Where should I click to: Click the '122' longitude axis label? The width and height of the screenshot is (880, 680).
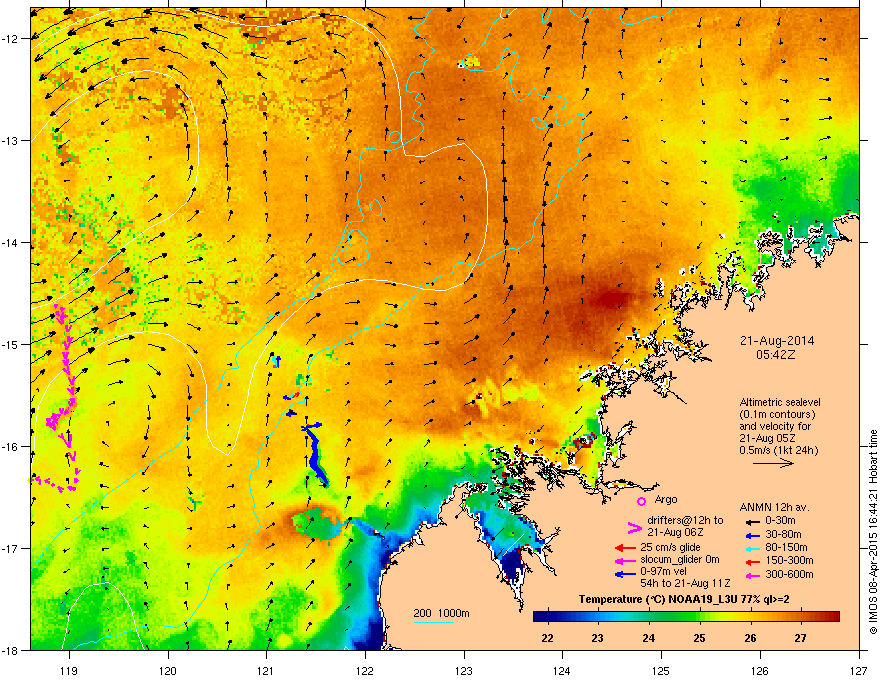coord(365,670)
